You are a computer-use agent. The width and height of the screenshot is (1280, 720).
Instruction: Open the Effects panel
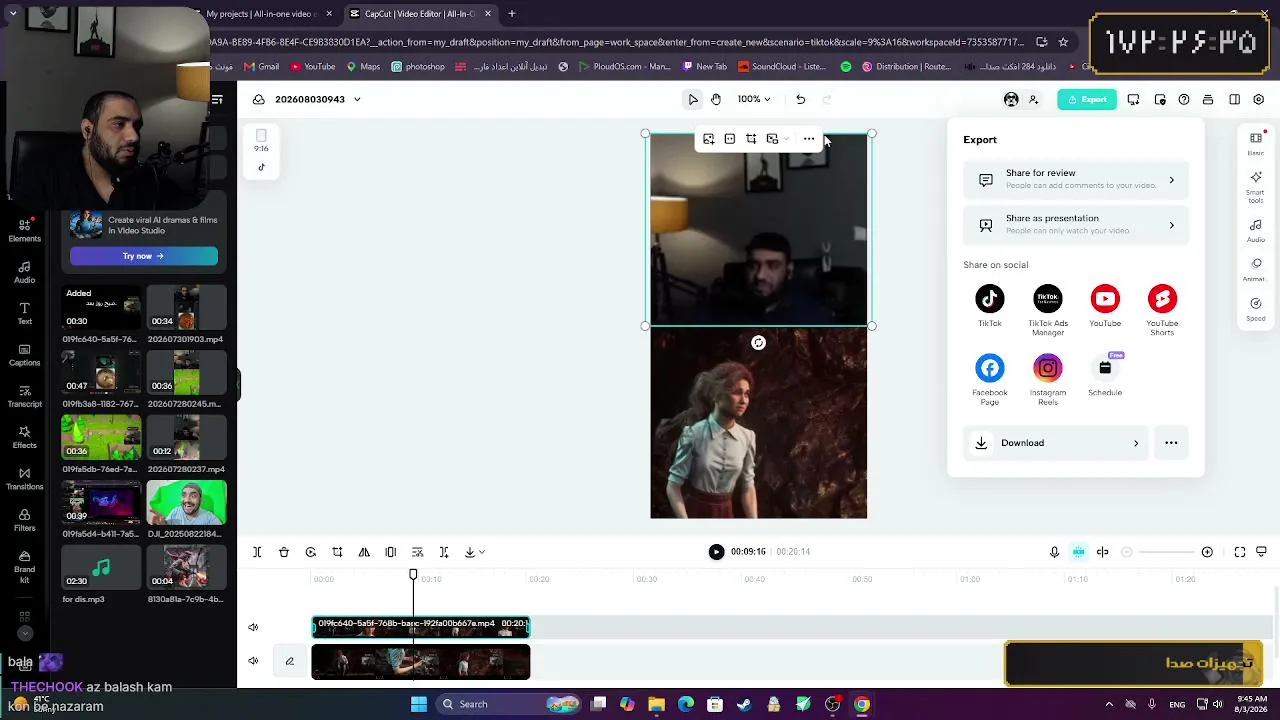click(x=25, y=437)
